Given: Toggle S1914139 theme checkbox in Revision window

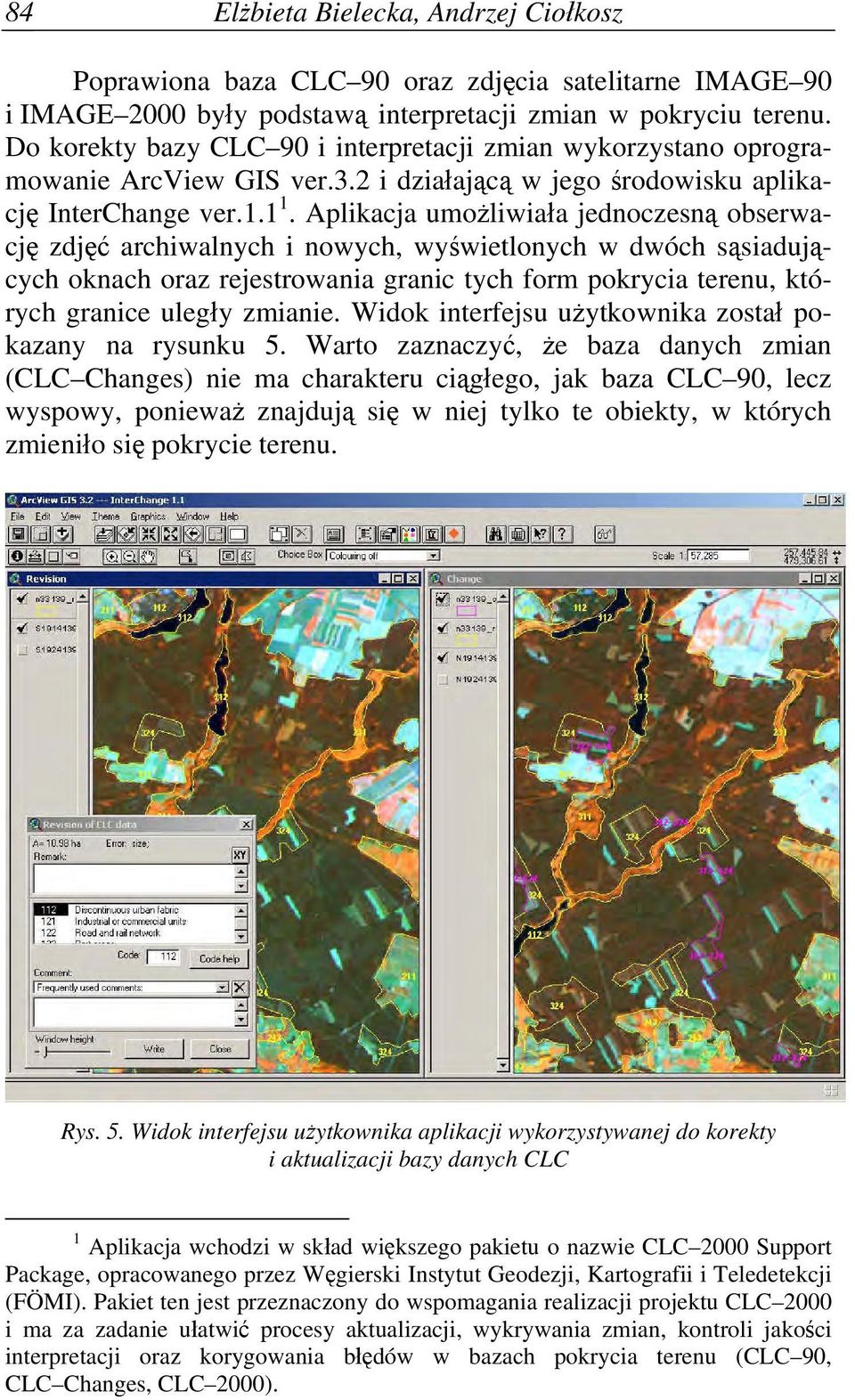Looking at the screenshot, I should (x=22, y=629).
